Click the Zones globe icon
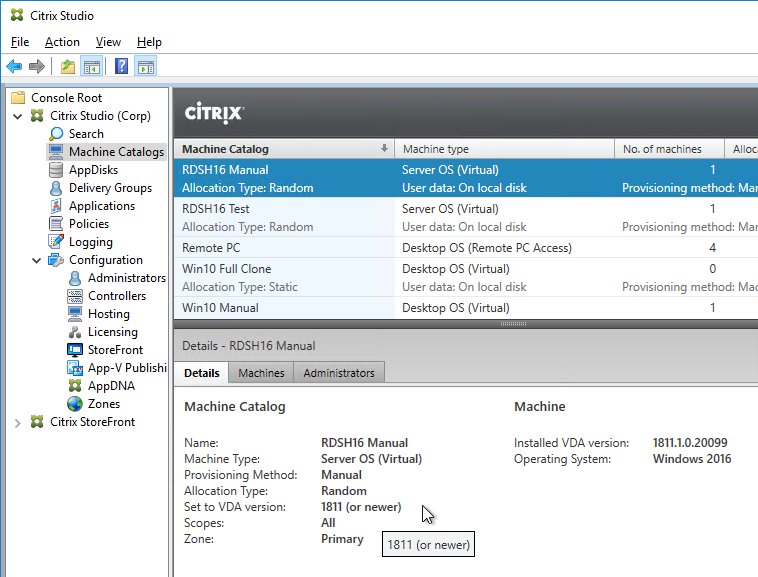The width and height of the screenshot is (758, 577). [x=75, y=404]
